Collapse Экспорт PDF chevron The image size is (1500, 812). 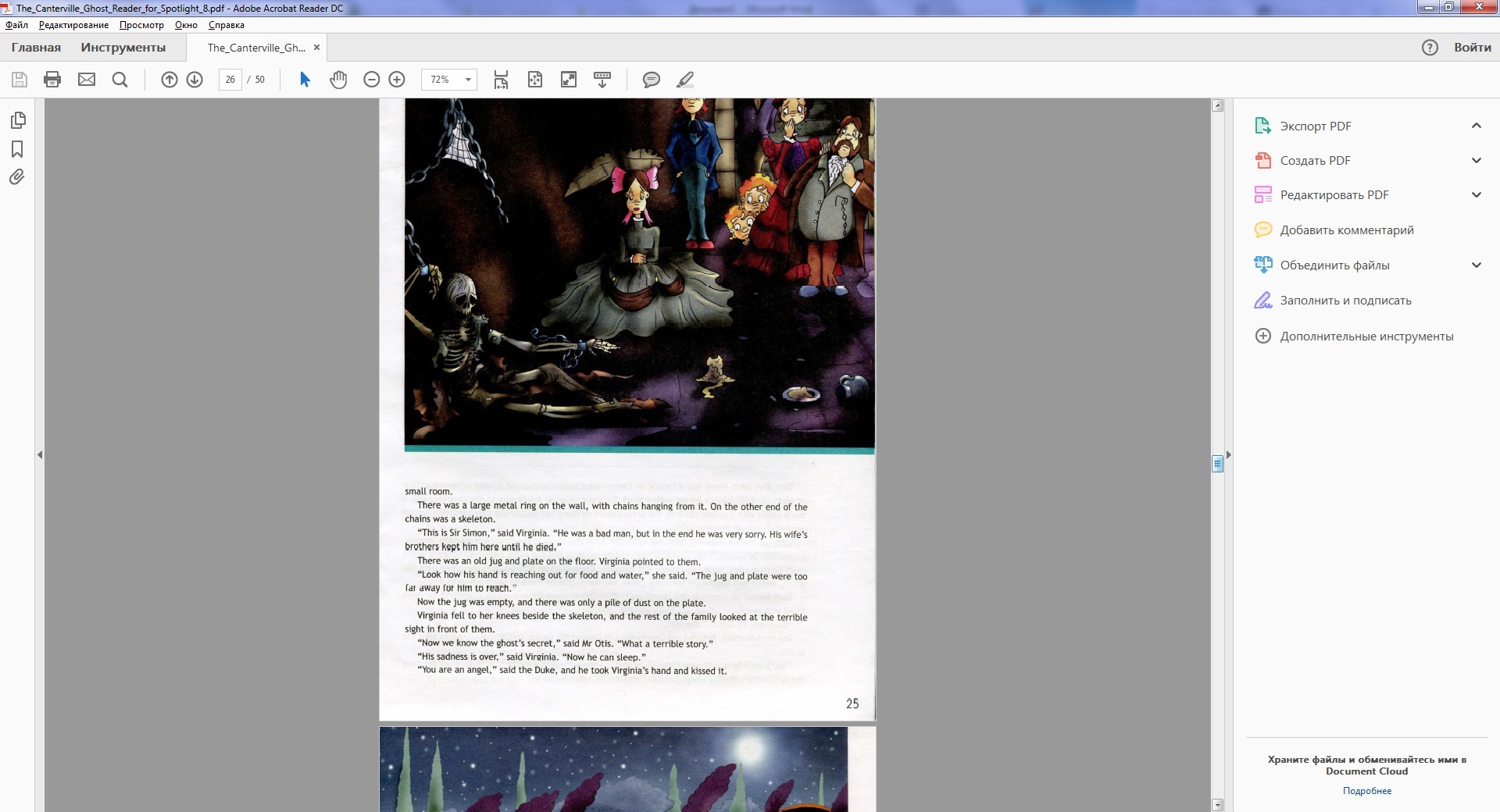tap(1477, 126)
